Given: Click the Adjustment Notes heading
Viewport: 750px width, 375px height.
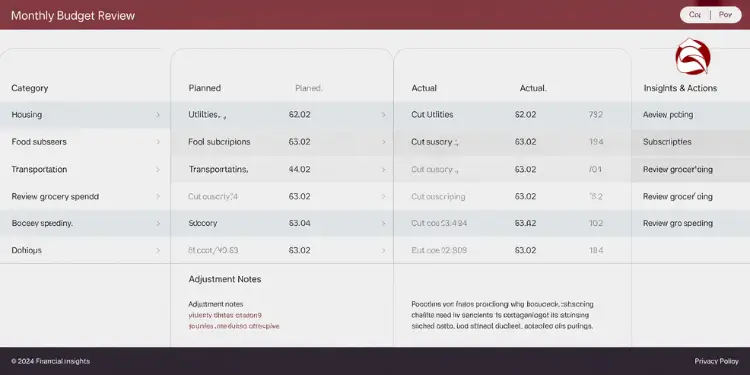Looking at the screenshot, I should pos(225,279).
